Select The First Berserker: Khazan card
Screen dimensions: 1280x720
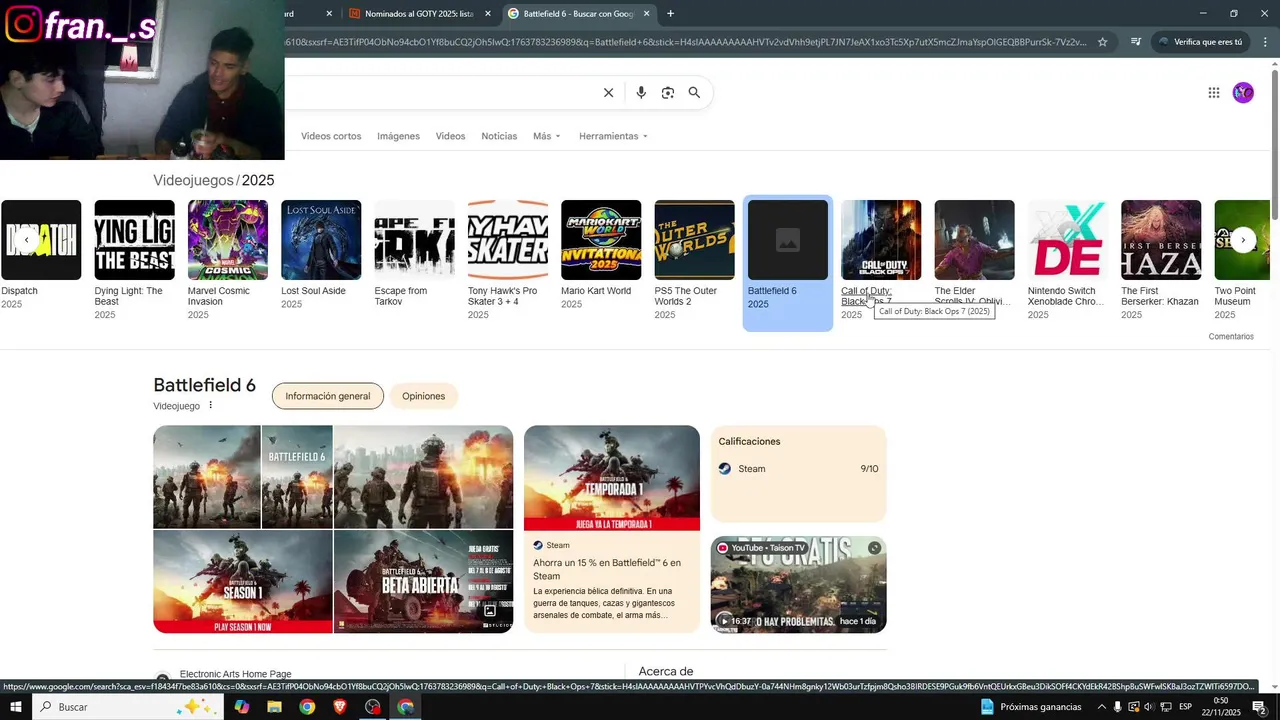coord(1161,260)
